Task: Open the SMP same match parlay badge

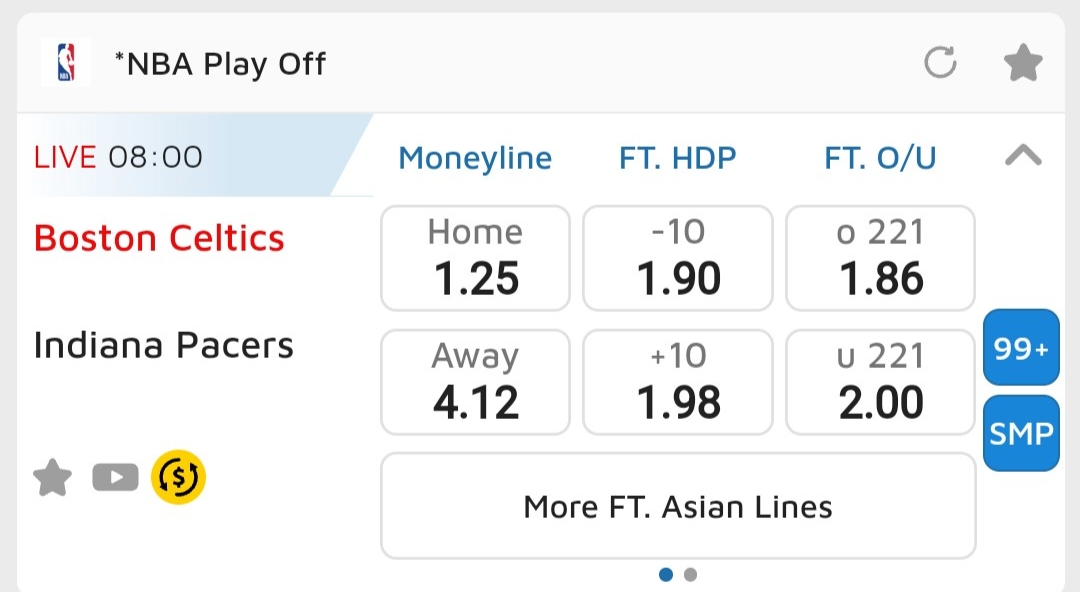Action: [1020, 433]
